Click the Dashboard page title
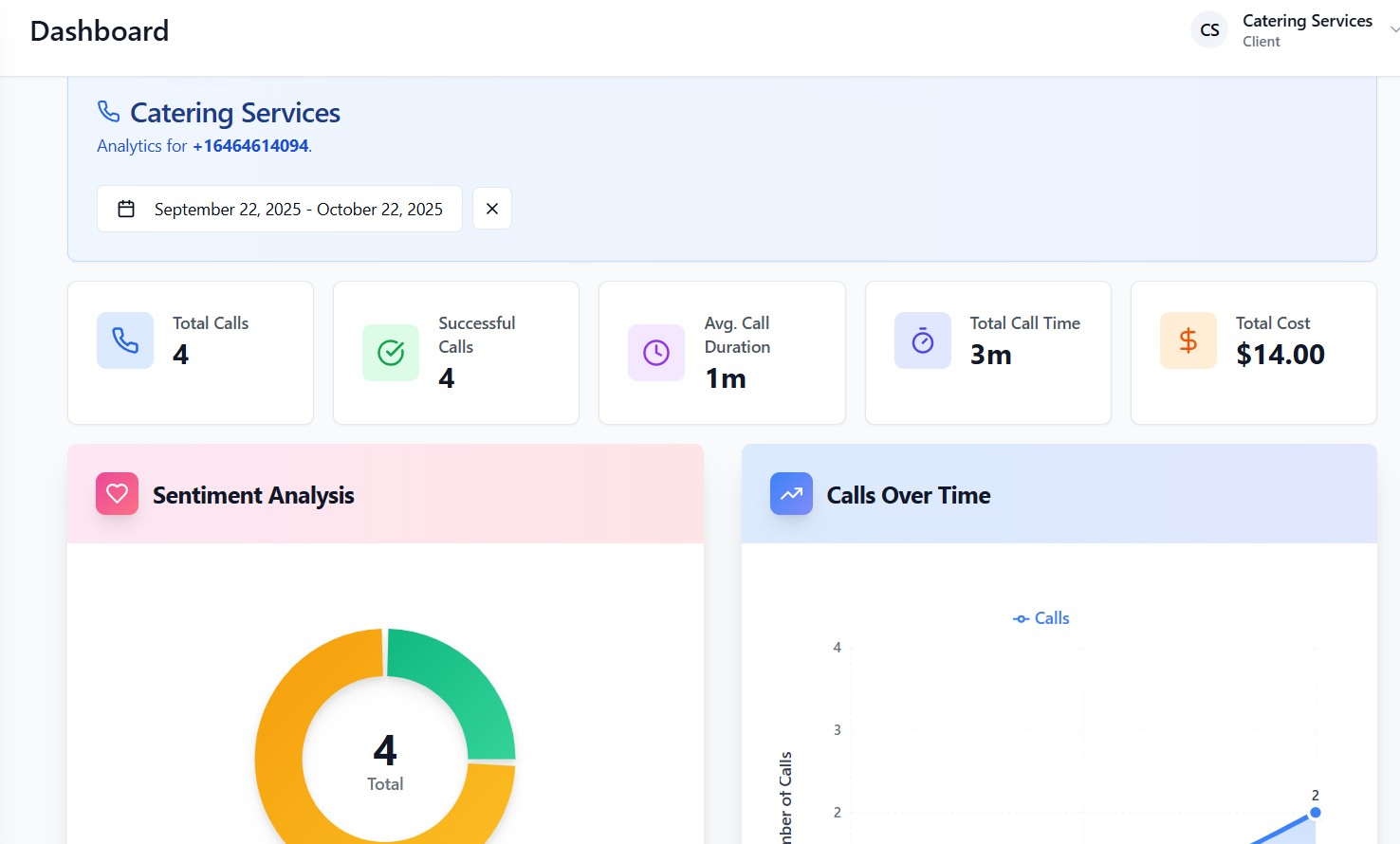The width and height of the screenshot is (1400, 844). (x=100, y=31)
